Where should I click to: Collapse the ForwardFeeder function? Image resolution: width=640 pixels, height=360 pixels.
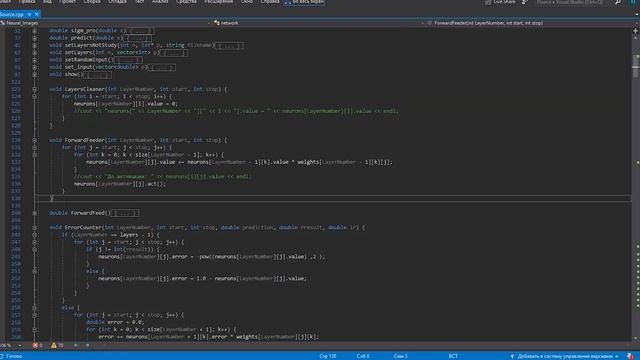pos(35,140)
